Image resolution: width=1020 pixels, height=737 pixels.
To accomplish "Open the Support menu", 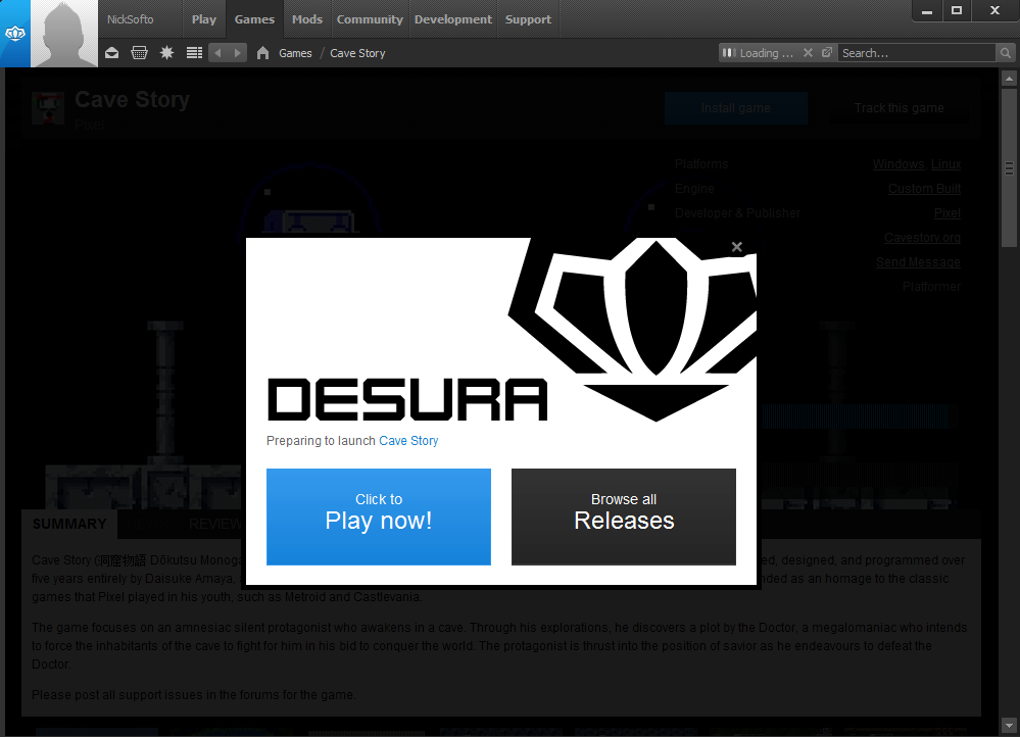I will click(x=528, y=20).
